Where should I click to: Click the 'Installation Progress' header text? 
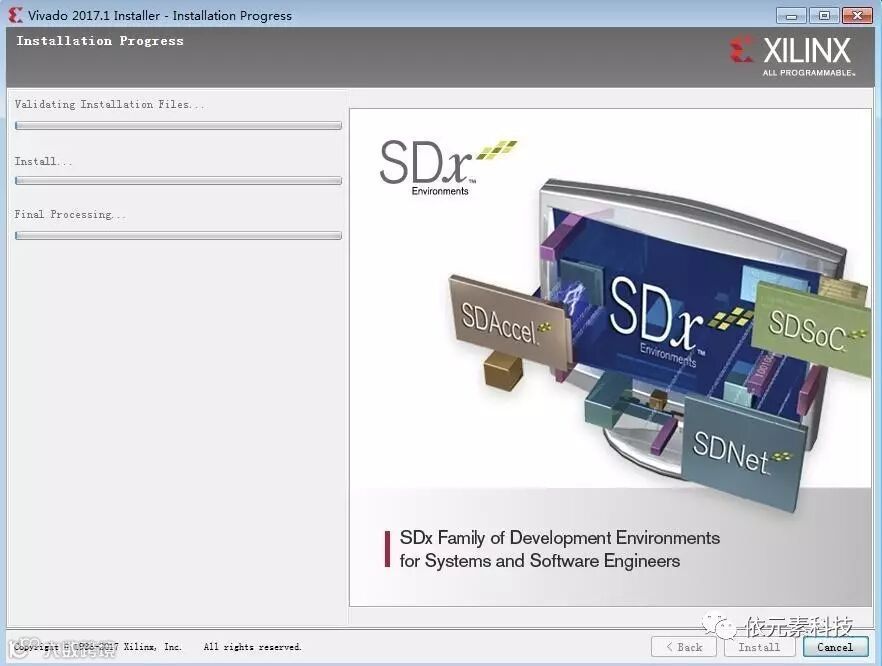coord(100,41)
